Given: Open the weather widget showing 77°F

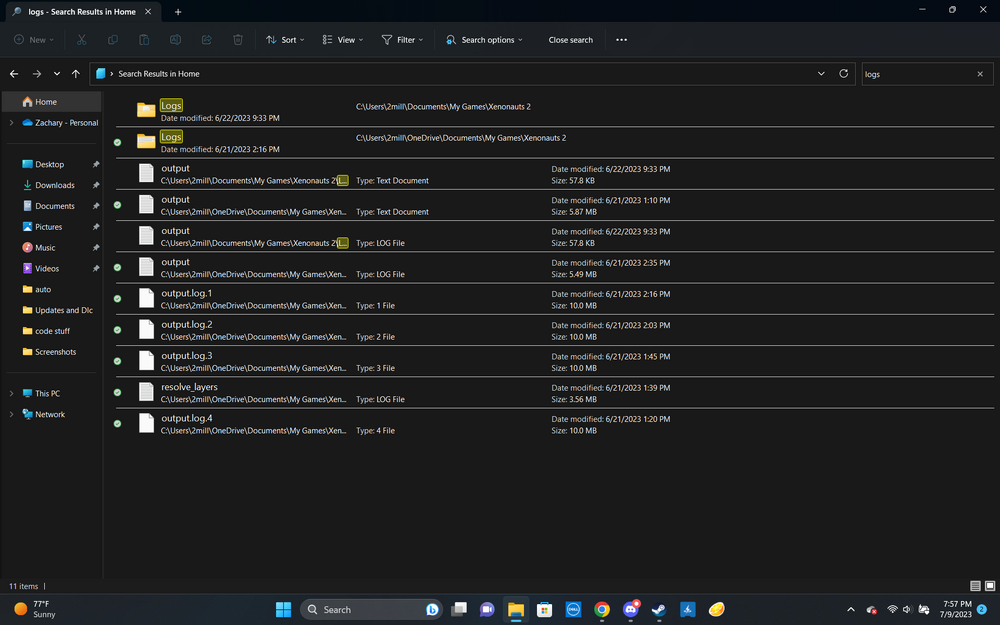Looking at the screenshot, I should click(x=35, y=609).
